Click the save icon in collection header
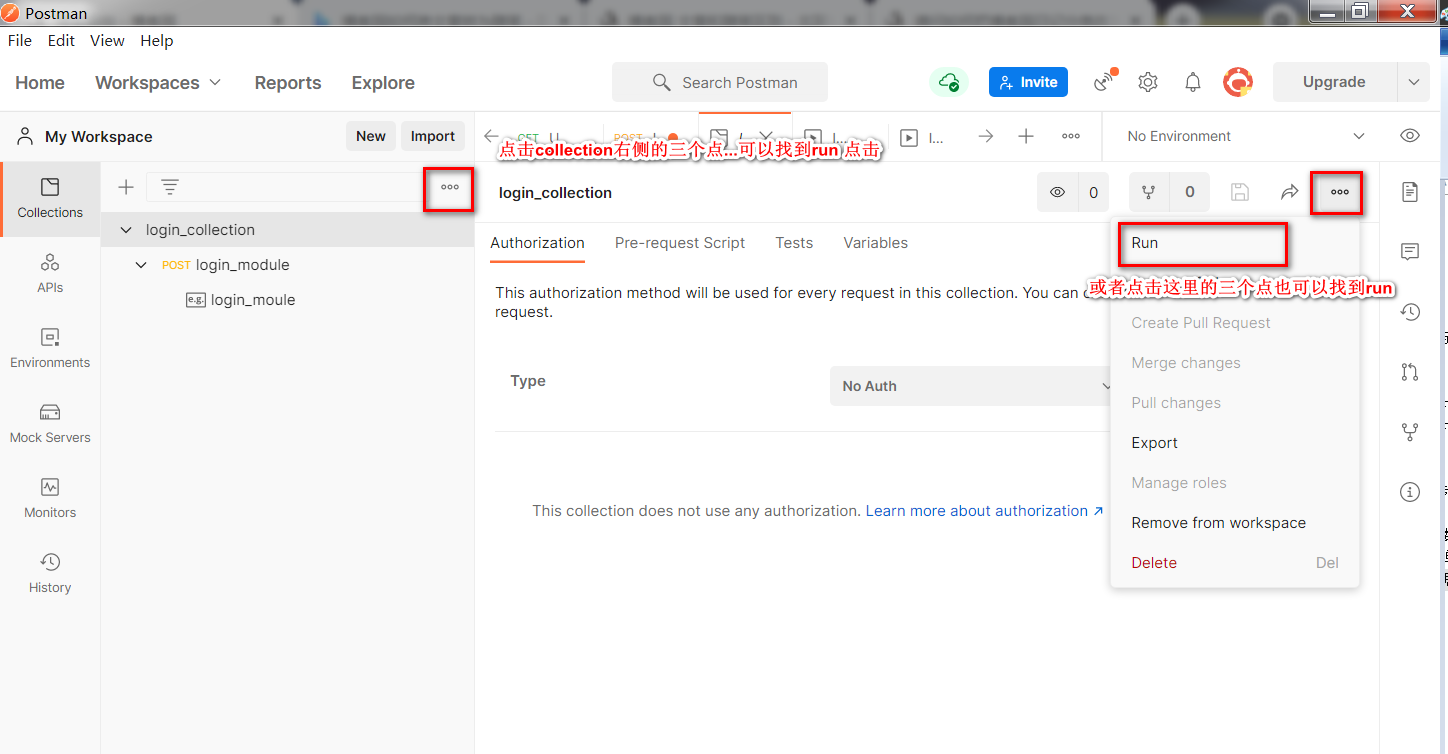The width and height of the screenshot is (1448, 754). 1239,192
